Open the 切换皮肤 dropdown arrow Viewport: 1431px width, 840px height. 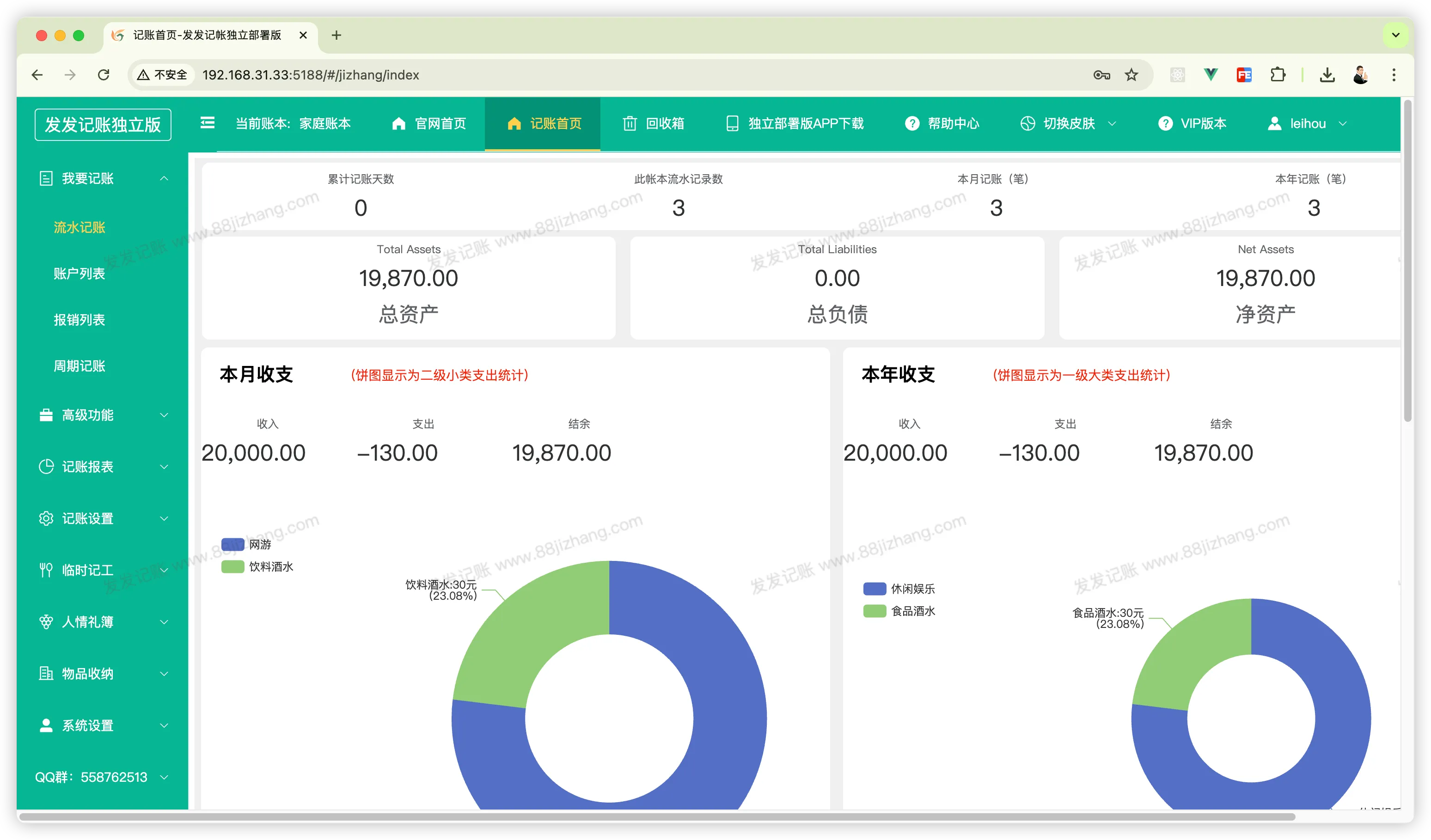[1113, 124]
